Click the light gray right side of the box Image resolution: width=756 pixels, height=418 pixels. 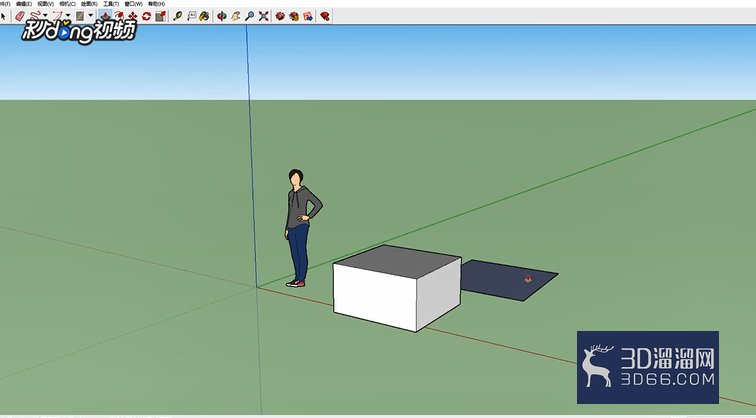(x=439, y=294)
